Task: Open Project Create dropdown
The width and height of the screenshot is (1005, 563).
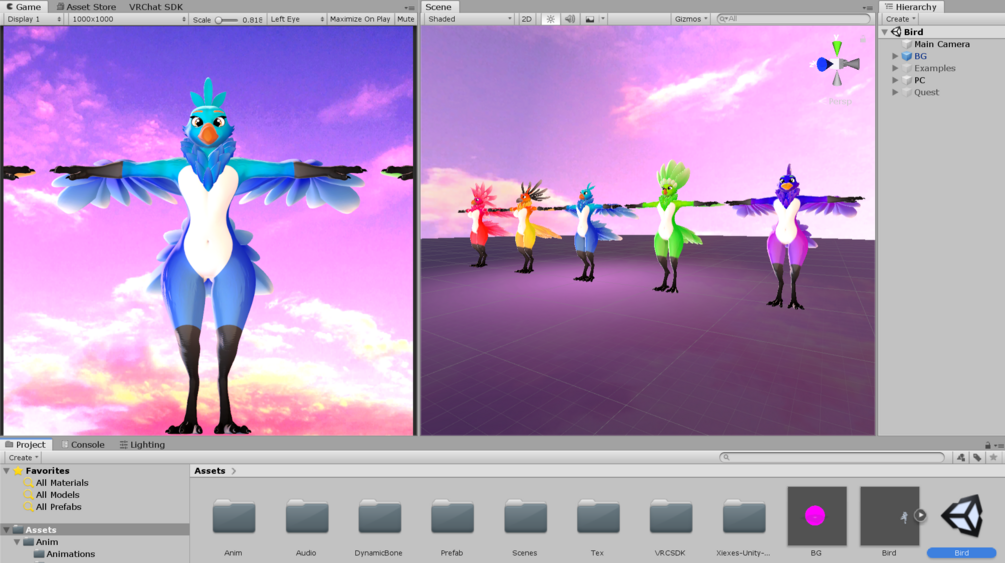Action: click(23, 457)
